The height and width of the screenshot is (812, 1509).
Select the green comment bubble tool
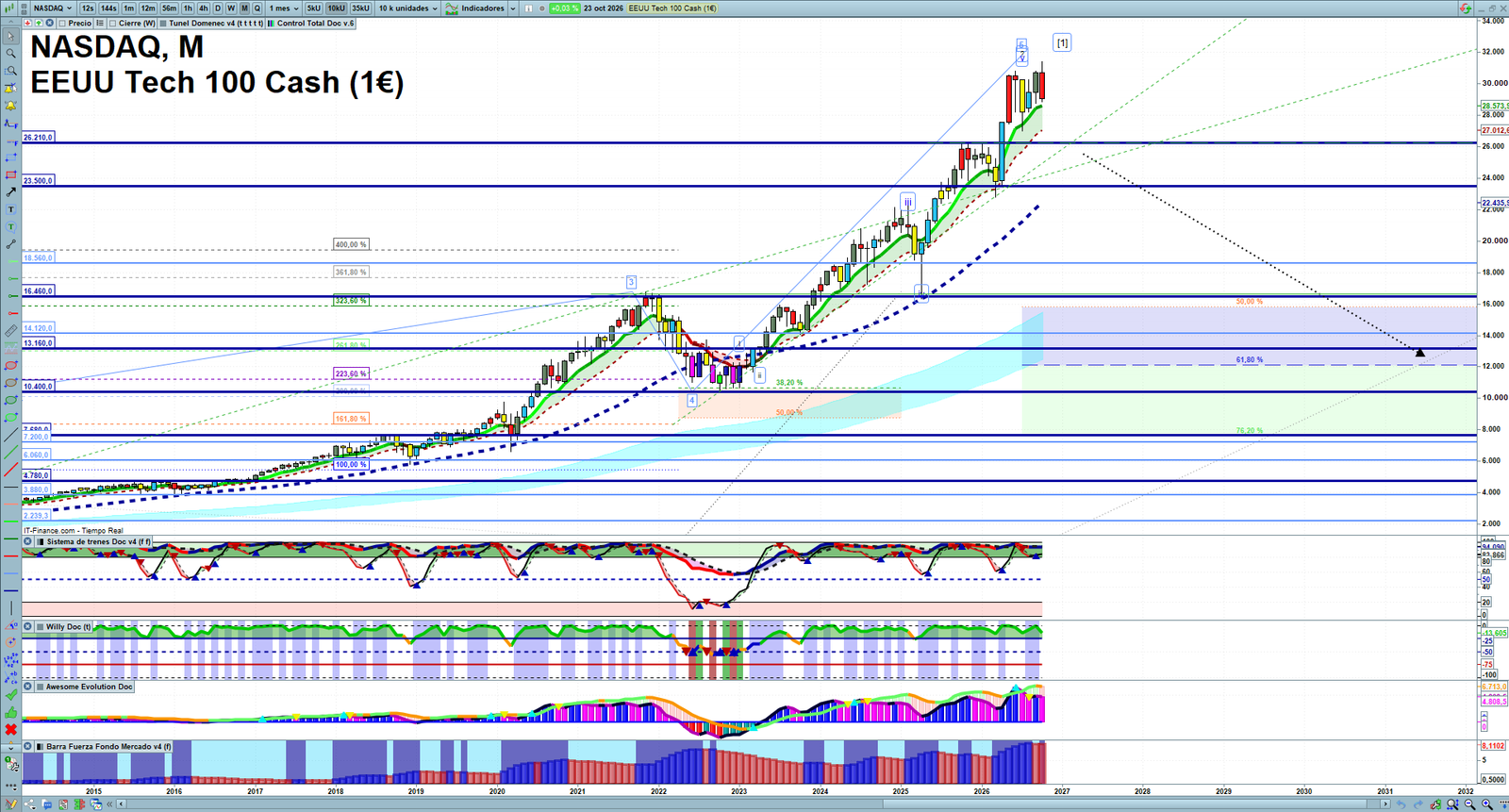point(11,227)
